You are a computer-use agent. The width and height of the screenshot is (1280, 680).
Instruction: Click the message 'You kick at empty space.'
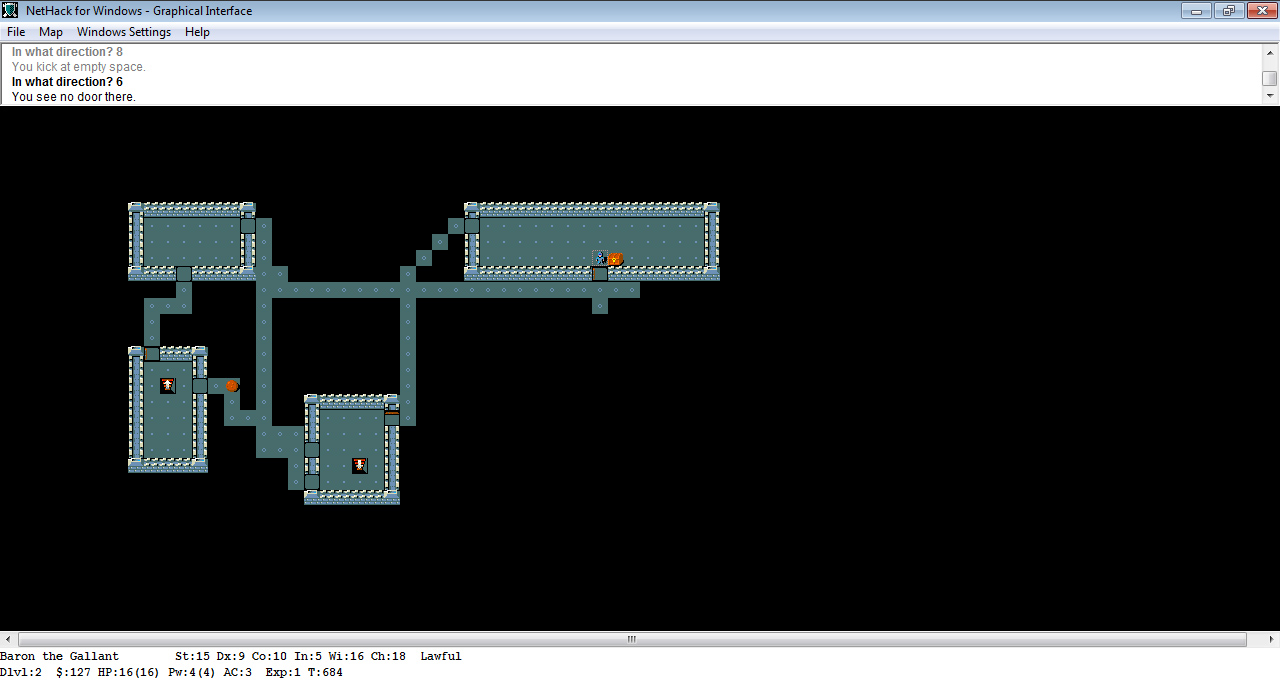[x=79, y=67]
